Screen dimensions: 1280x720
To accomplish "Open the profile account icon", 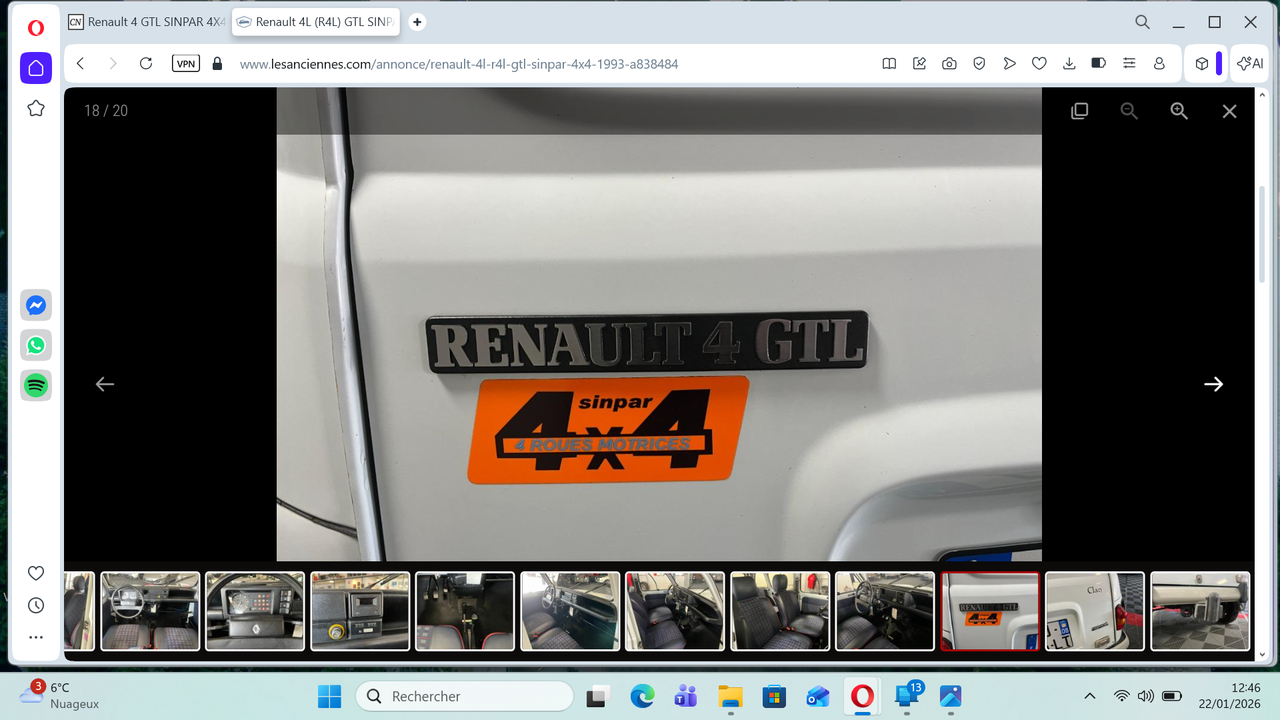I will pyautogui.click(x=1159, y=63).
